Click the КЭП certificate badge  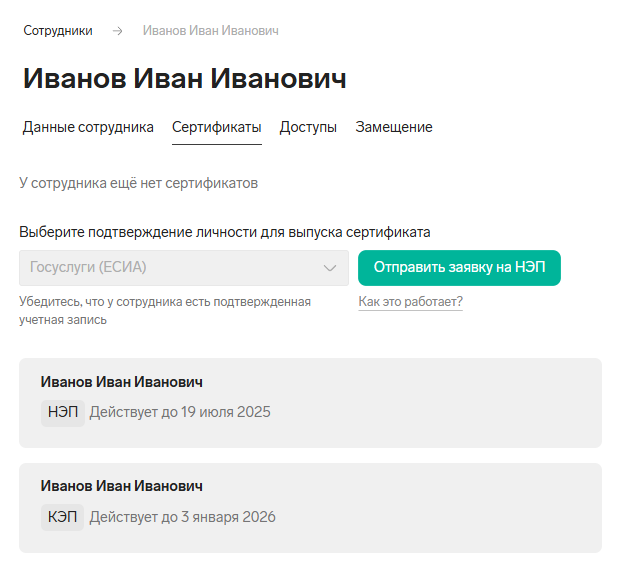[62, 517]
